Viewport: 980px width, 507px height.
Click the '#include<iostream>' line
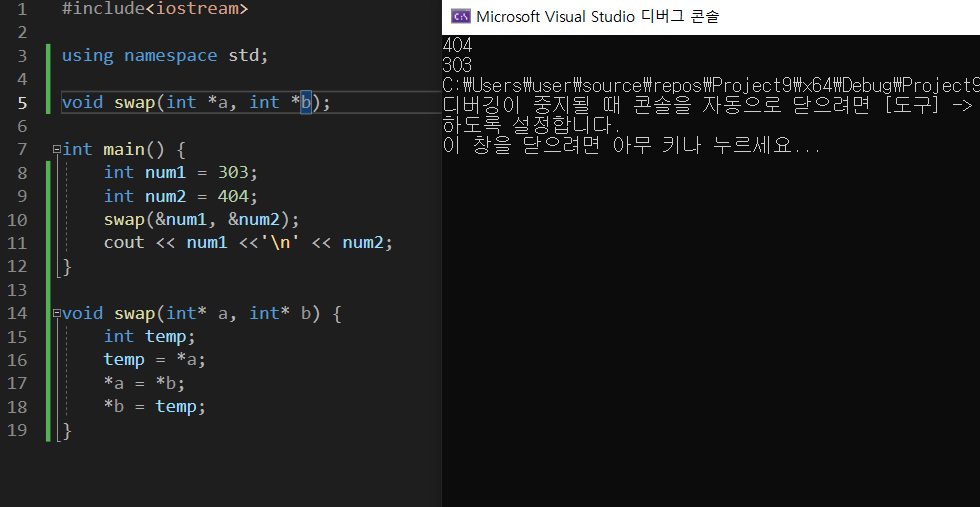coord(155,9)
